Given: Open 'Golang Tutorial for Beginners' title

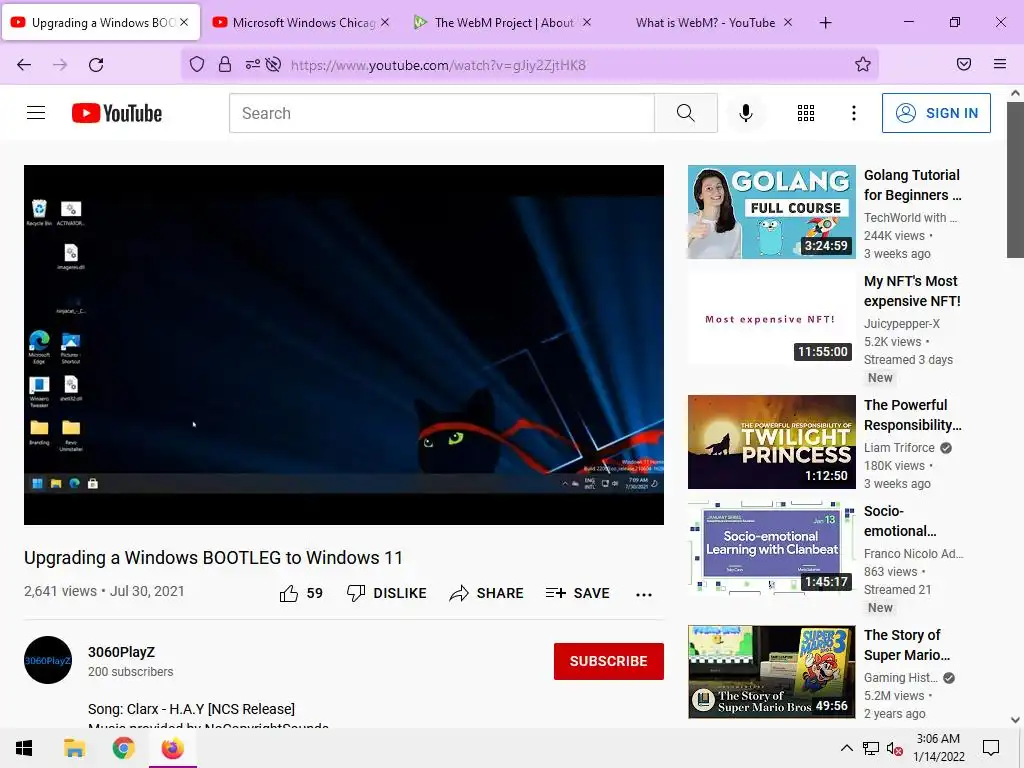Looking at the screenshot, I should (912, 185).
